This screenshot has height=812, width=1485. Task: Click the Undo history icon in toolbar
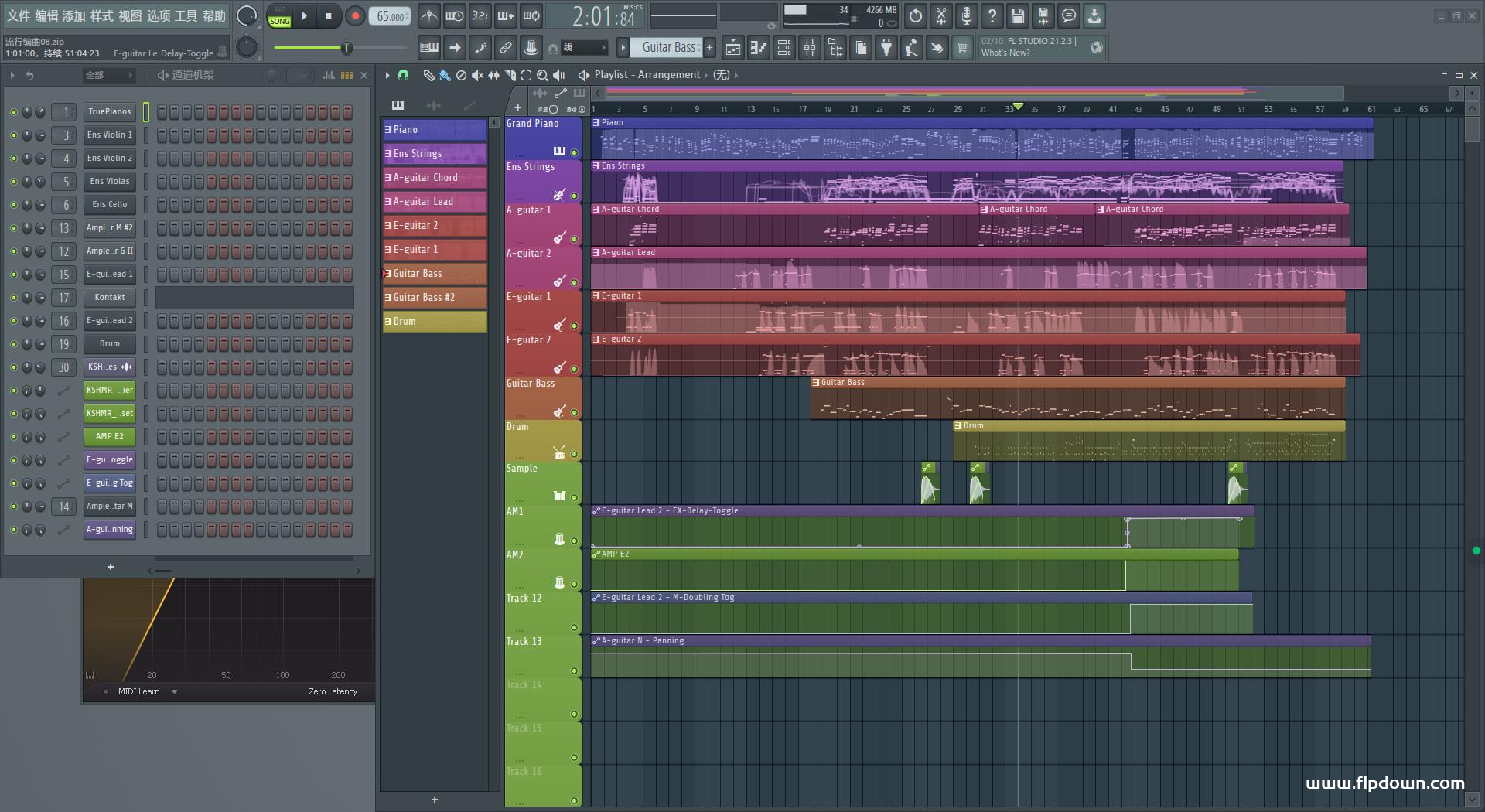click(x=916, y=15)
